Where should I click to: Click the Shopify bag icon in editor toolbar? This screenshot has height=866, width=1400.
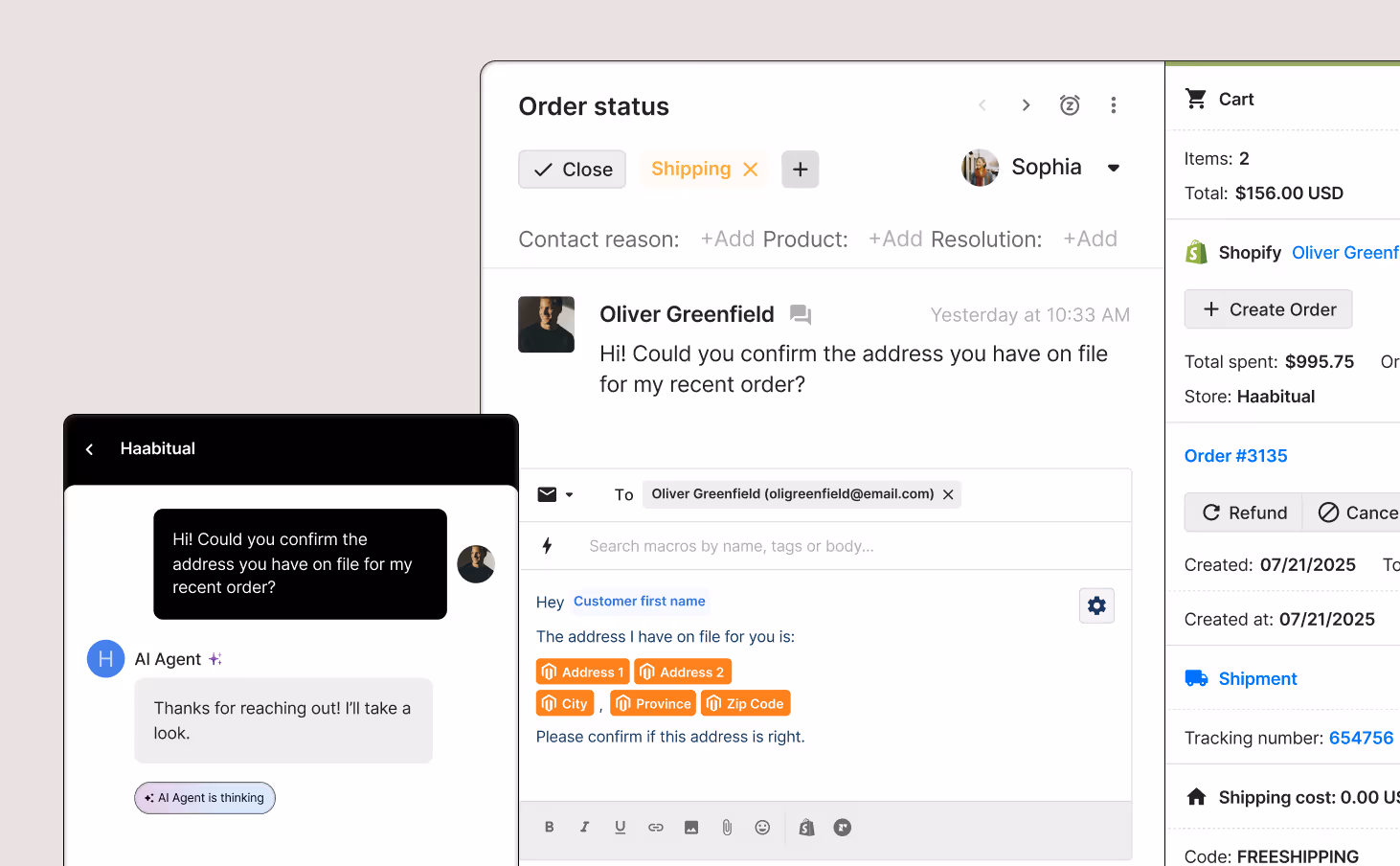click(x=807, y=828)
